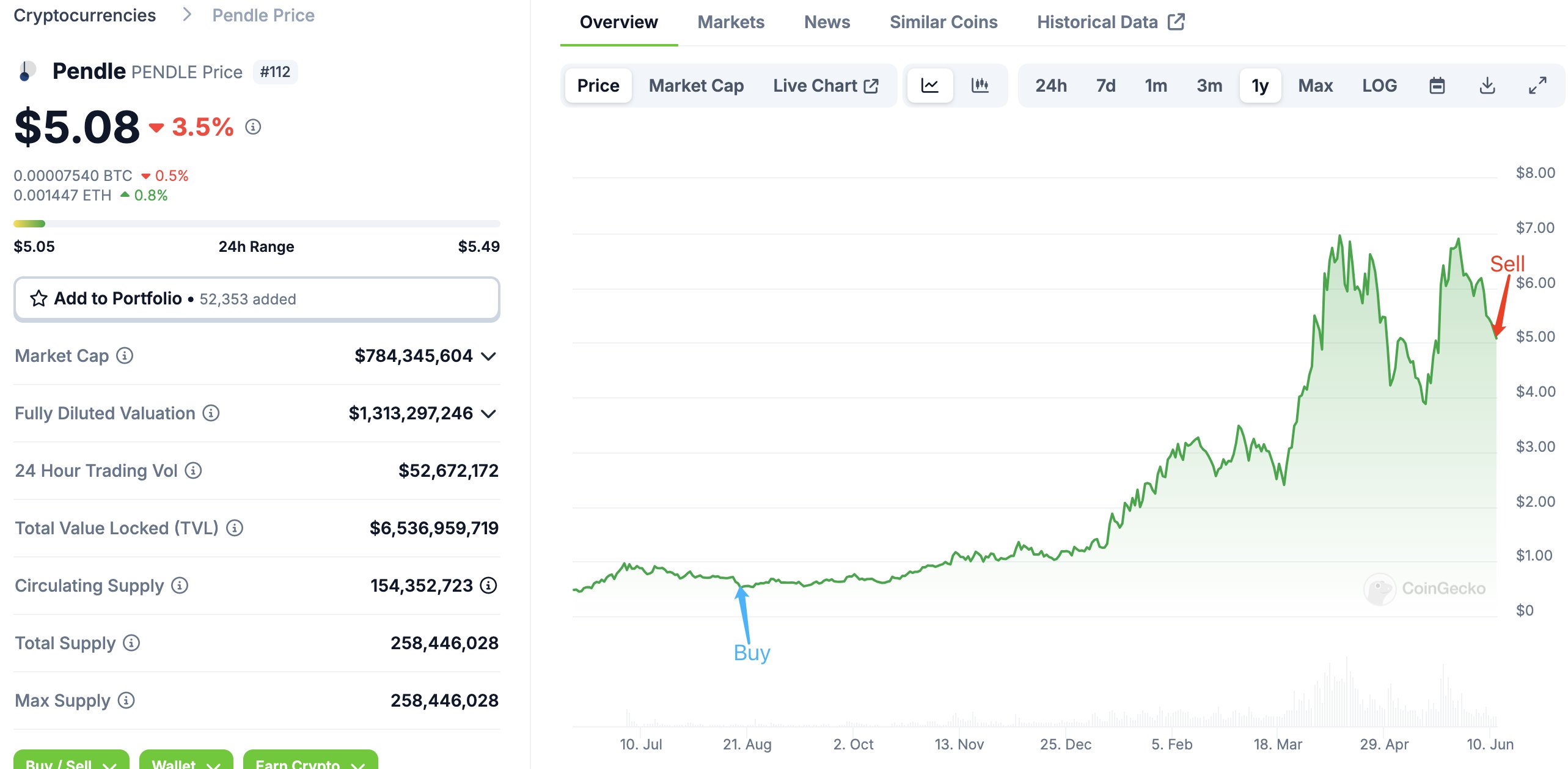Viewport: 1568px width, 769px height.
Task: Click the Total Supply value 258,446,028
Action: (445, 642)
